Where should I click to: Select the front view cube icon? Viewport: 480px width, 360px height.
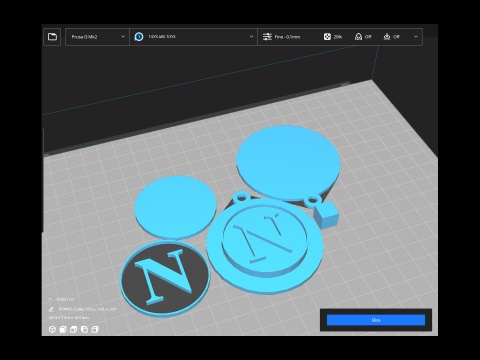point(63,329)
